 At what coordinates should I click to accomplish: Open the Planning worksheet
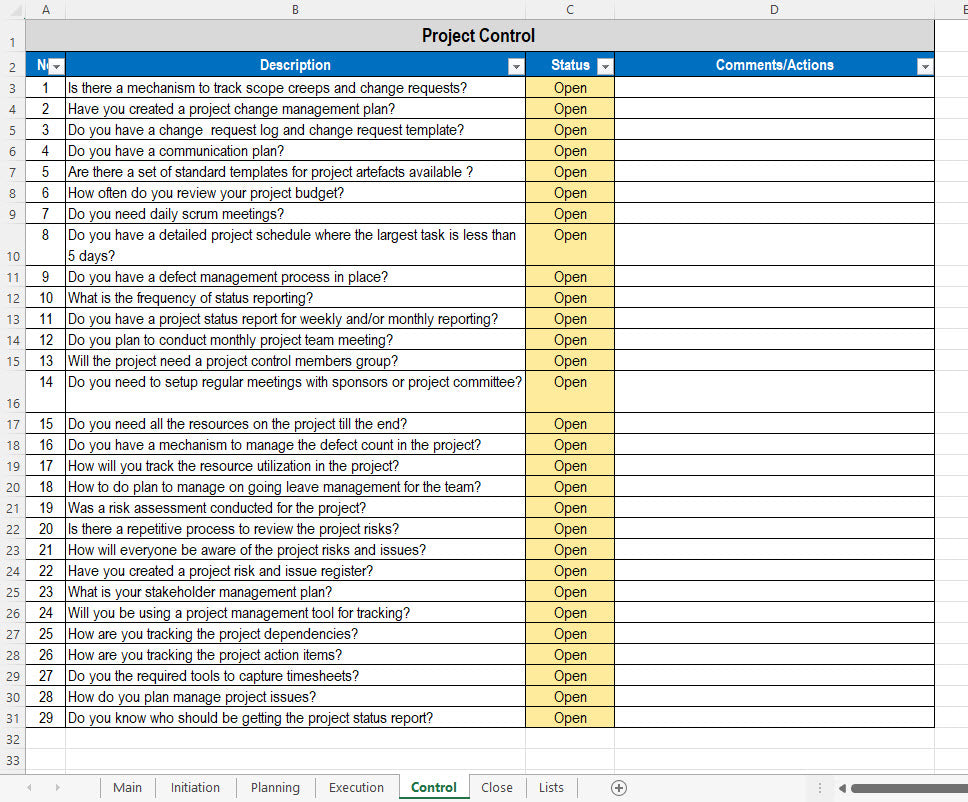(274, 787)
